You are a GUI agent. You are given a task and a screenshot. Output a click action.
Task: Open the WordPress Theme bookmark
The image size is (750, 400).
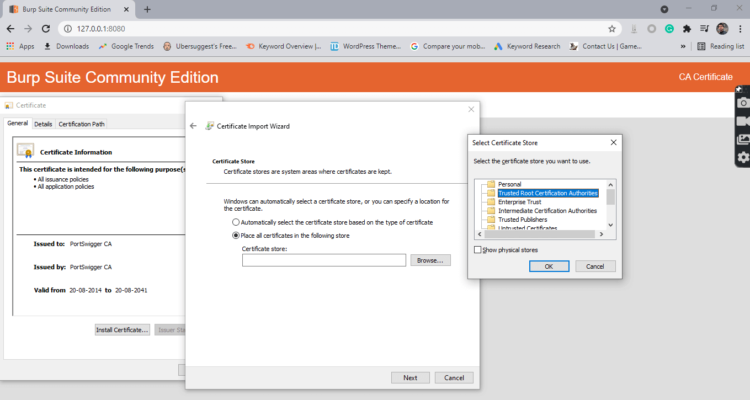[x=366, y=46]
